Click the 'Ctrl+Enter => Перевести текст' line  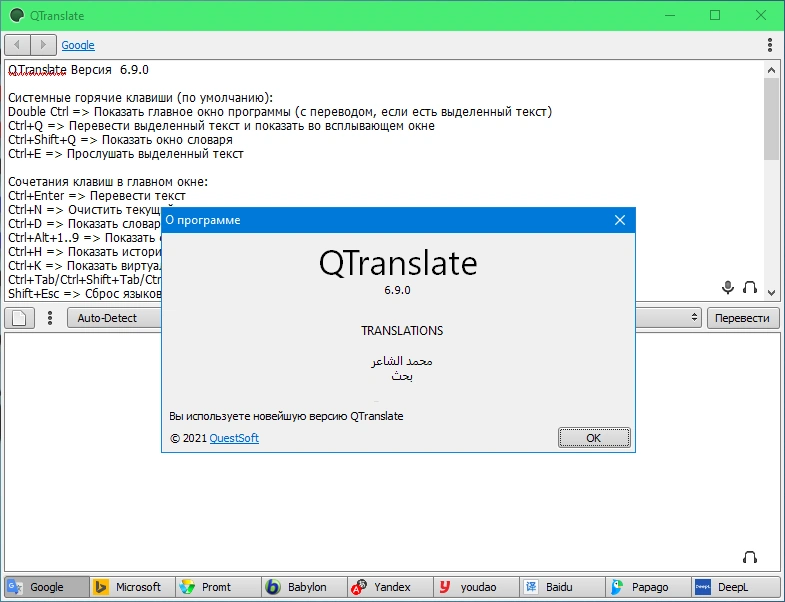tap(97, 196)
